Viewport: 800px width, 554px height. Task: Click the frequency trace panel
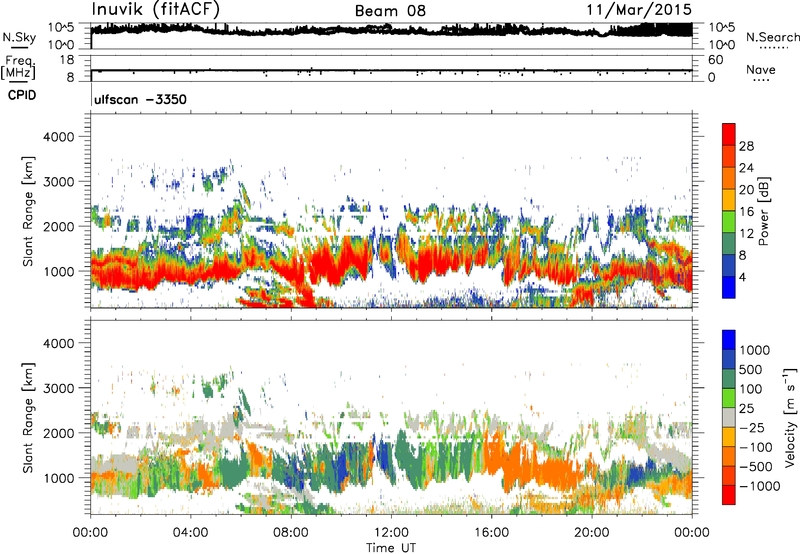(391, 68)
